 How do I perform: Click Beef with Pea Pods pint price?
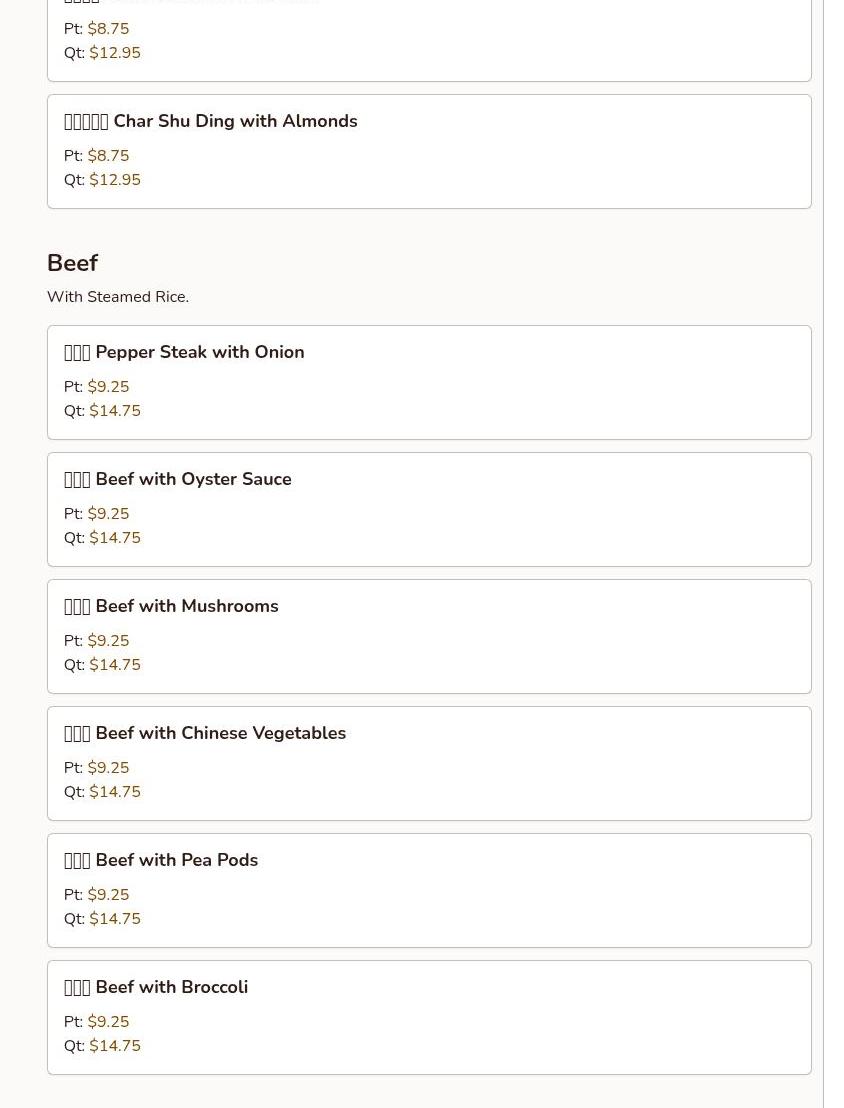tap(108, 895)
